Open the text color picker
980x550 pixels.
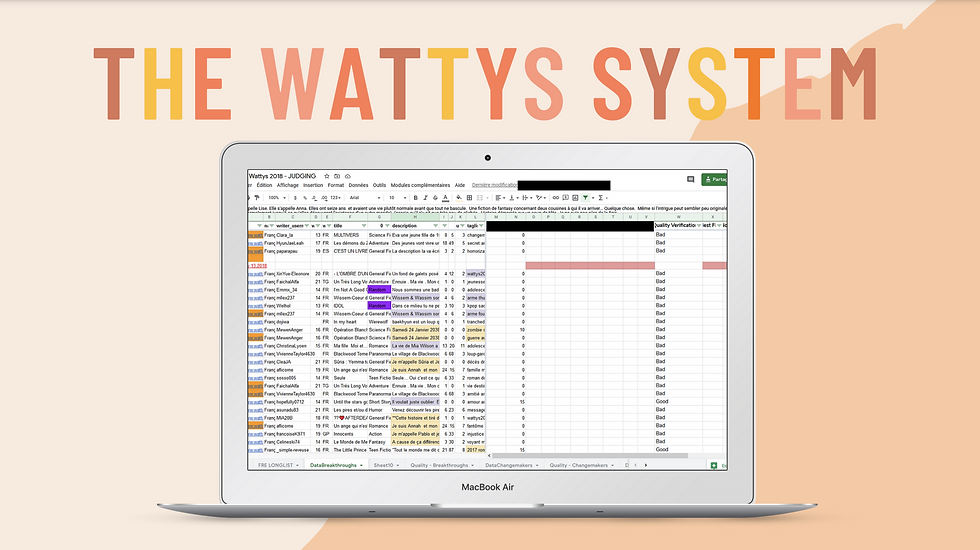coord(446,198)
